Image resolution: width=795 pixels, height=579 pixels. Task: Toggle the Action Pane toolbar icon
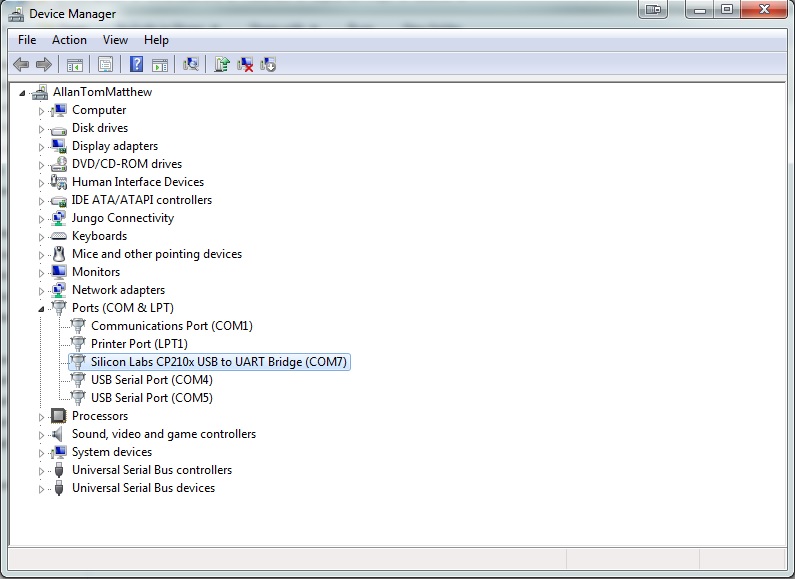(x=160, y=64)
